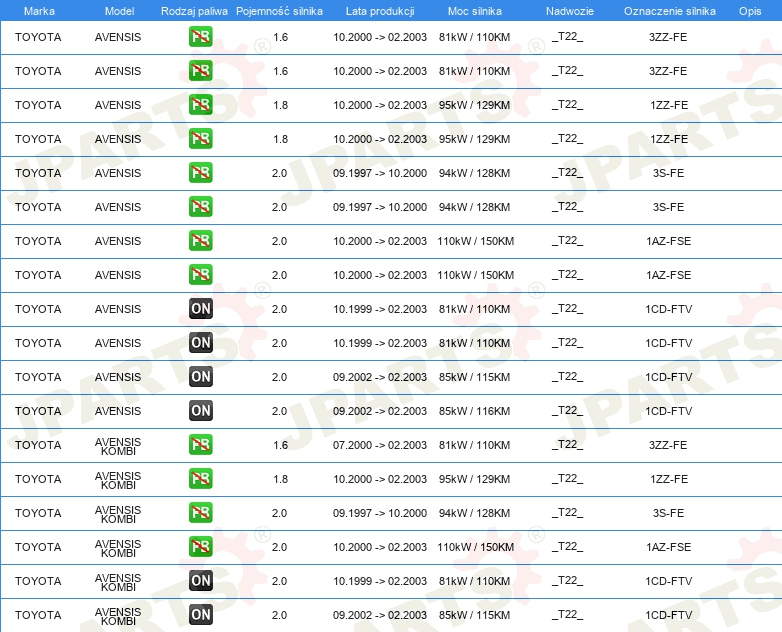Click the Rodzaj paliwa column header
The image size is (782, 632).
tap(194, 11)
